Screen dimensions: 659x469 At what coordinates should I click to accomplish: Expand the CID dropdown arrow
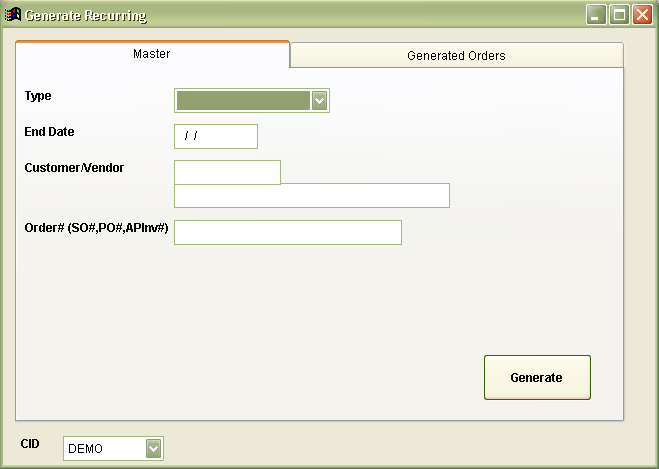pyautogui.click(x=154, y=449)
